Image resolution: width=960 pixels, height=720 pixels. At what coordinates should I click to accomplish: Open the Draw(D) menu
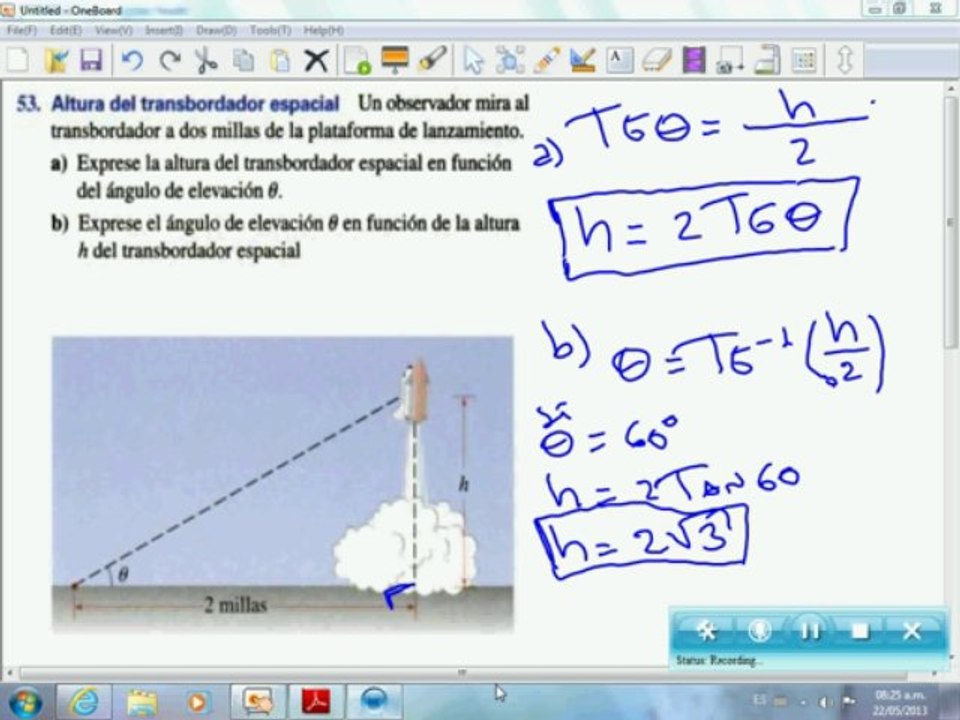point(216,30)
